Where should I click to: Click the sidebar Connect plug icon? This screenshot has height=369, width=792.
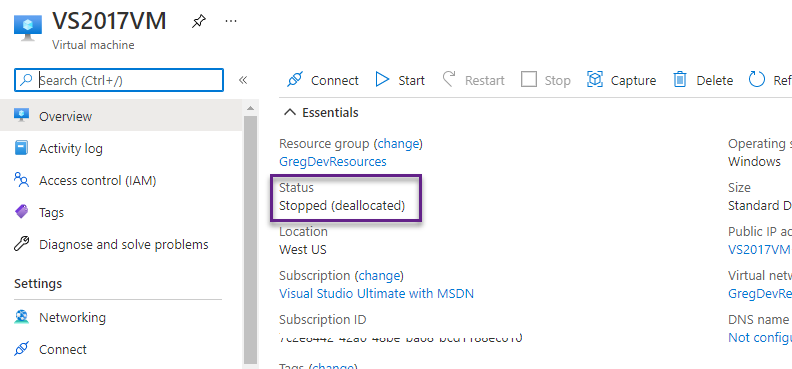click(x=22, y=349)
